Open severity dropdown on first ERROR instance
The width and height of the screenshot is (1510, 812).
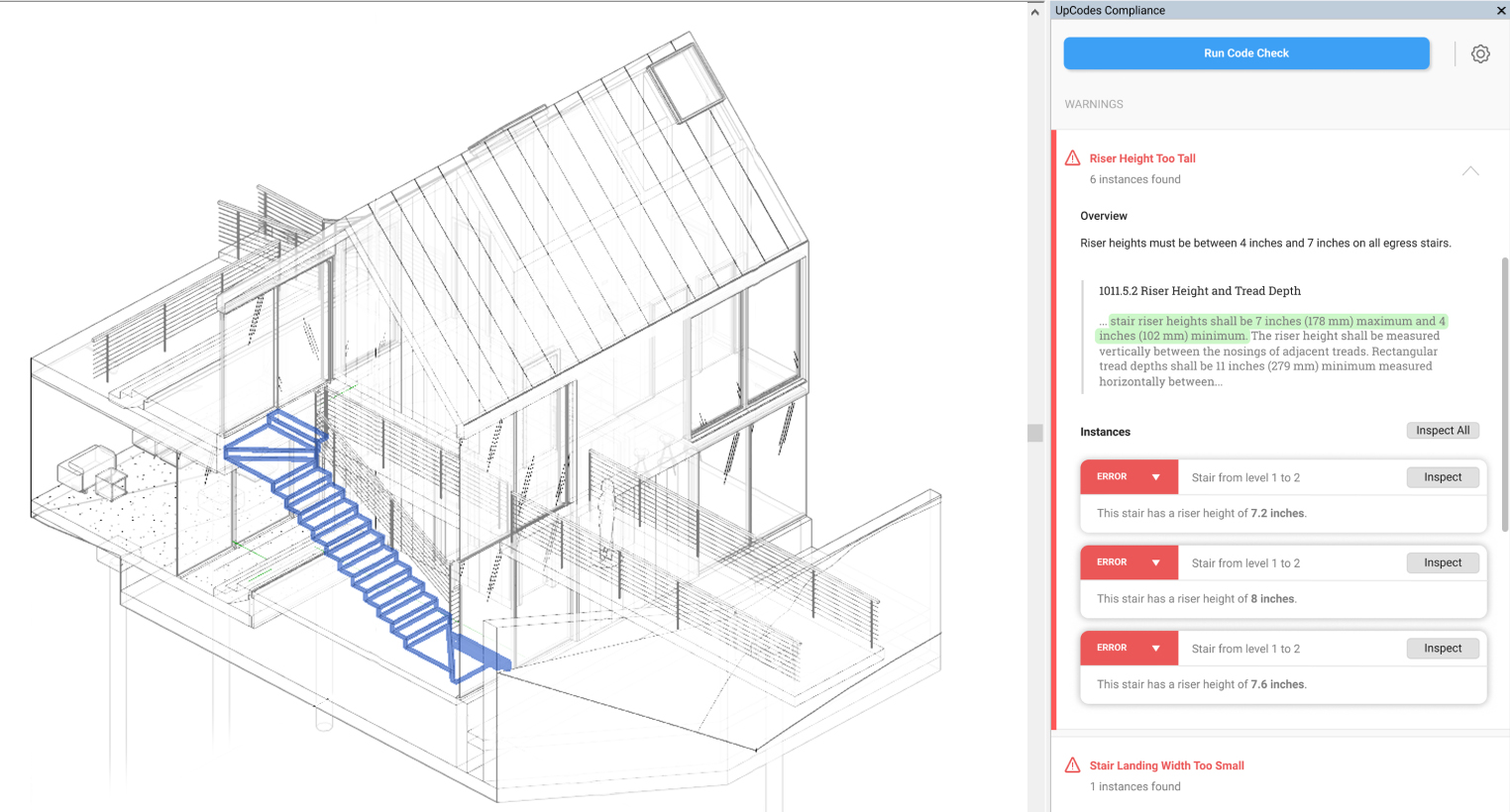(x=1156, y=476)
